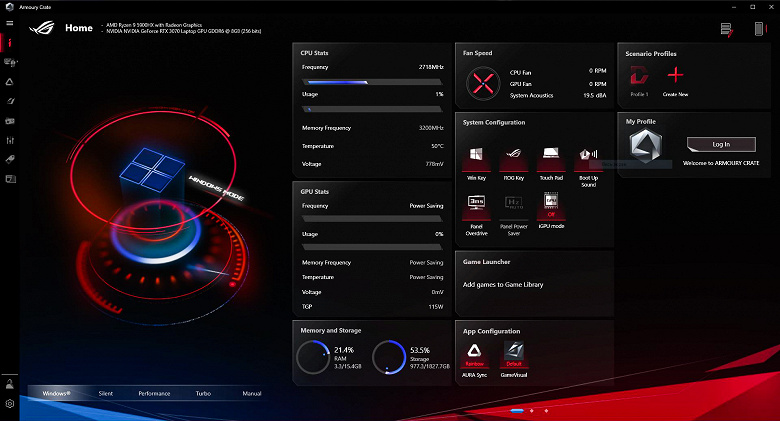Open the notification list icon at top right

[726, 30]
